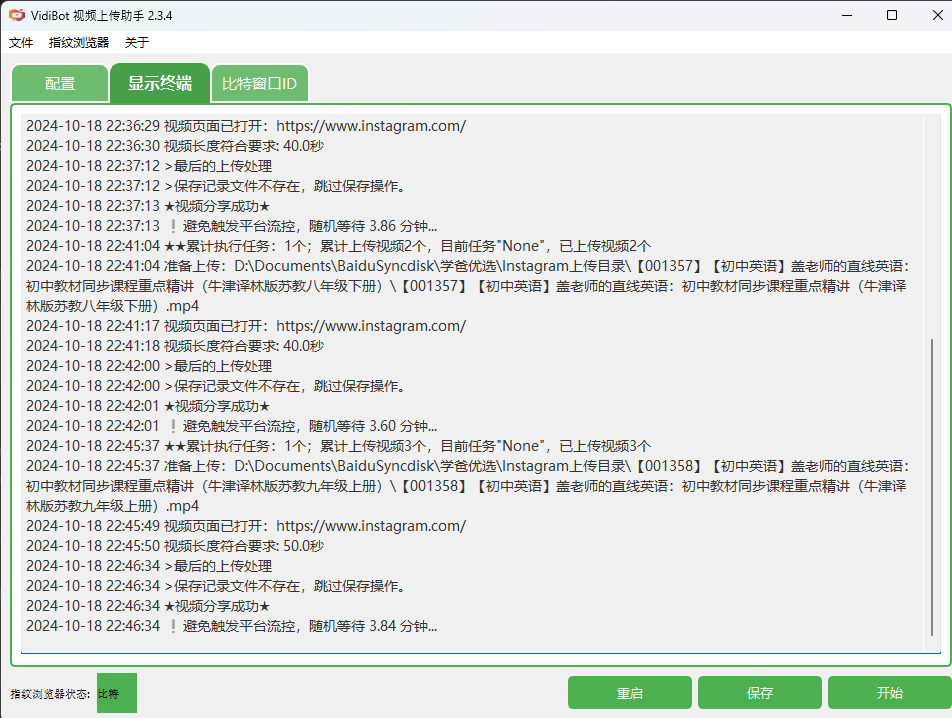
Task: Click log line 22:41:04 累计上传视频2个
Action: tap(338, 246)
